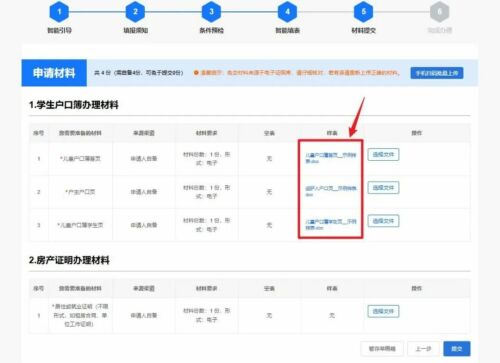Click the 暂存草稿 save draft button

(382, 349)
